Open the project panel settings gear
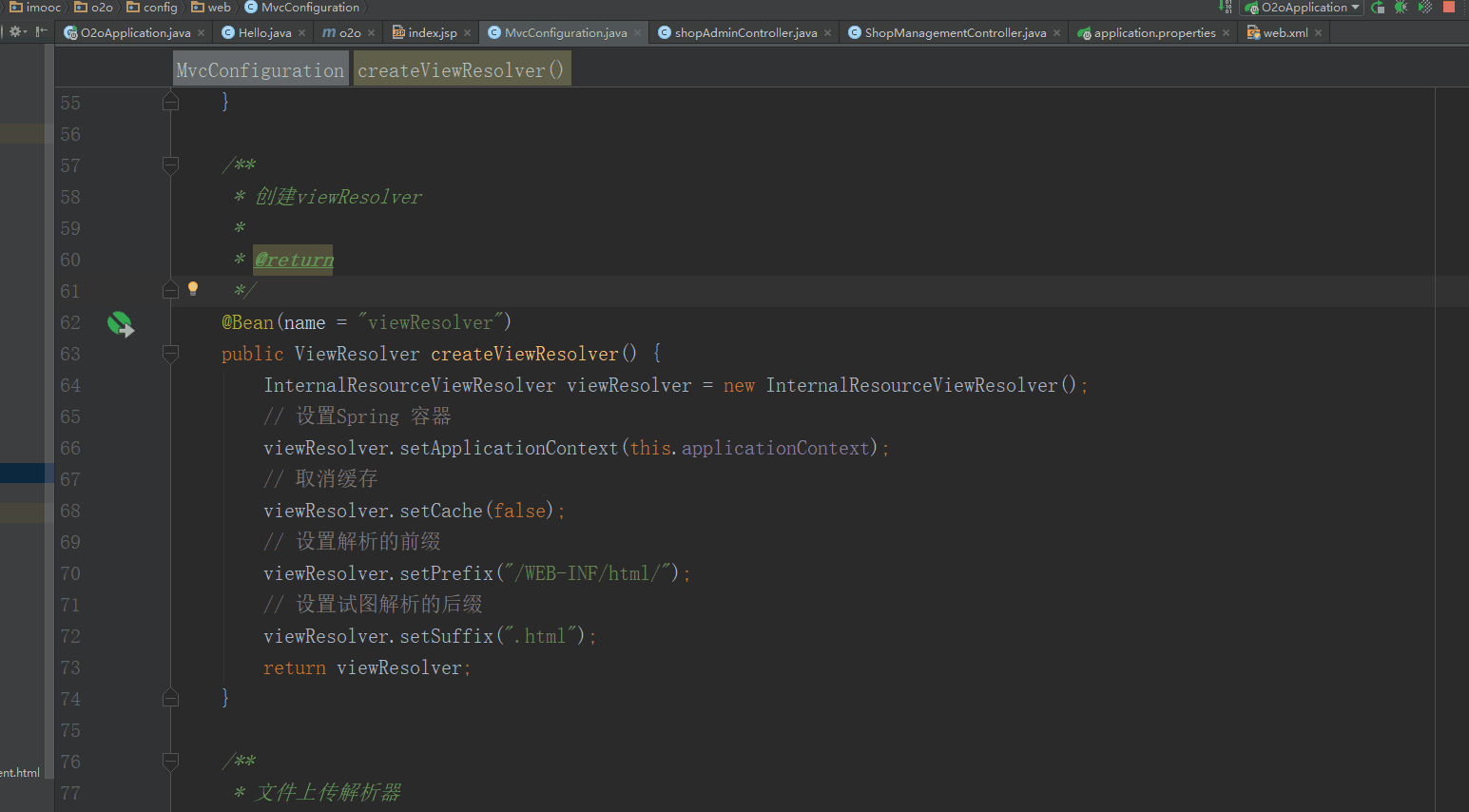 pyautogui.click(x=16, y=31)
